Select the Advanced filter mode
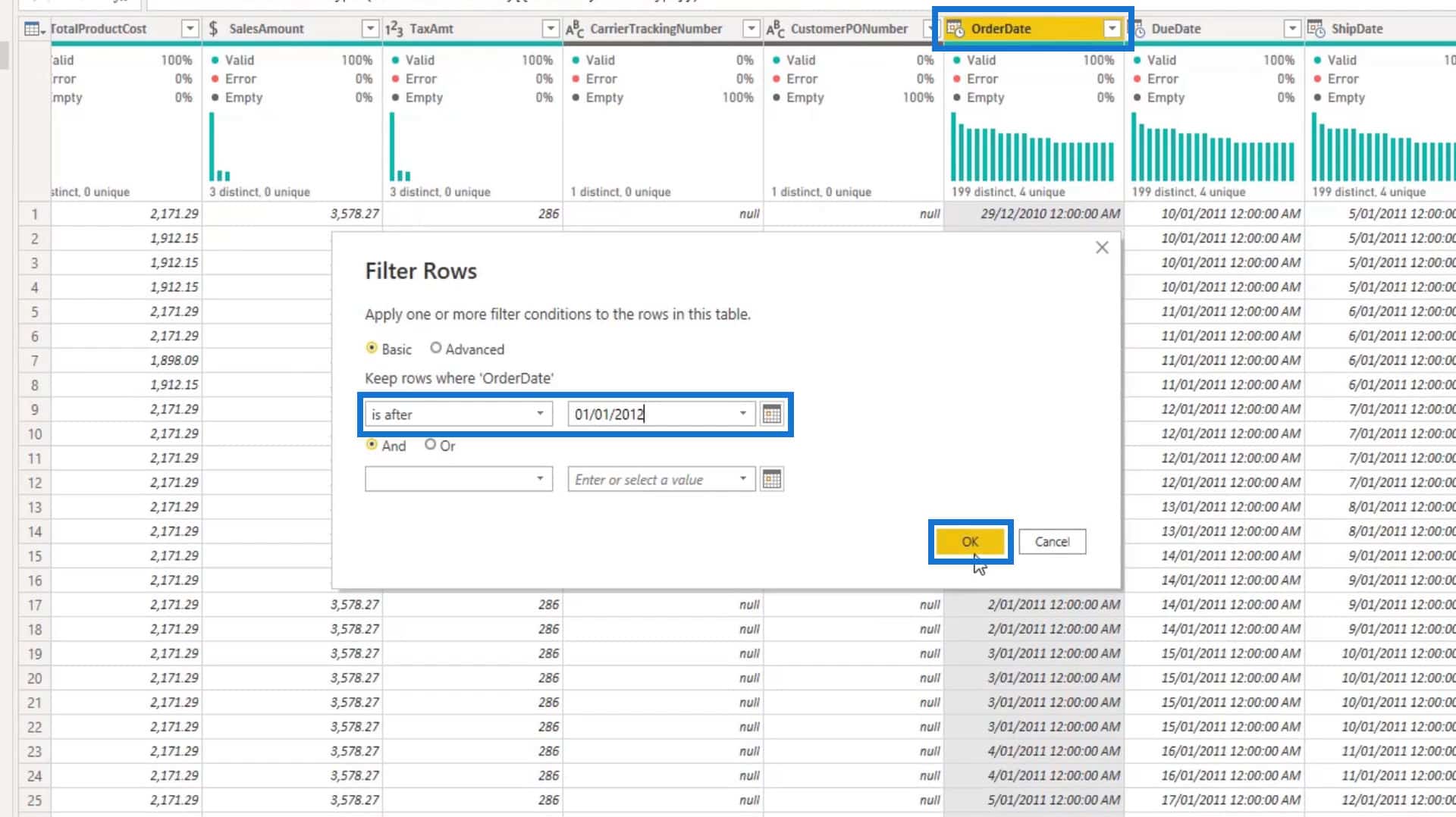 point(435,348)
